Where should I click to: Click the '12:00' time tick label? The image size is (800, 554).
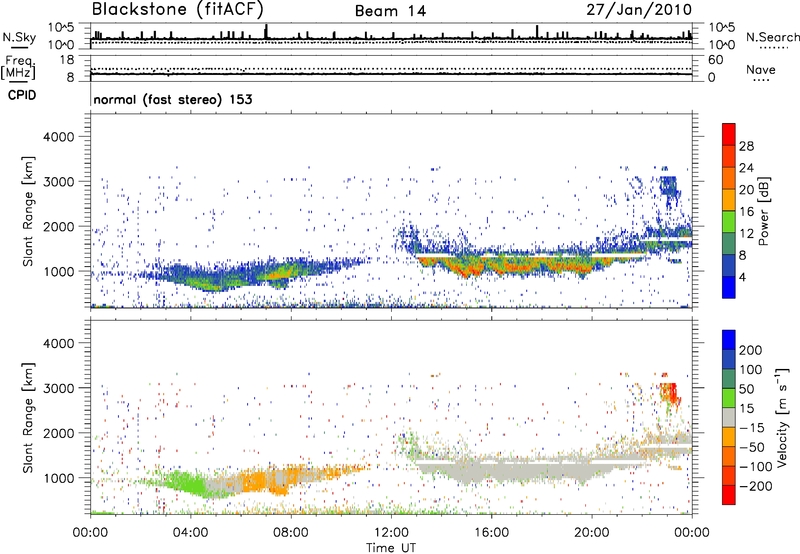(391, 533)
